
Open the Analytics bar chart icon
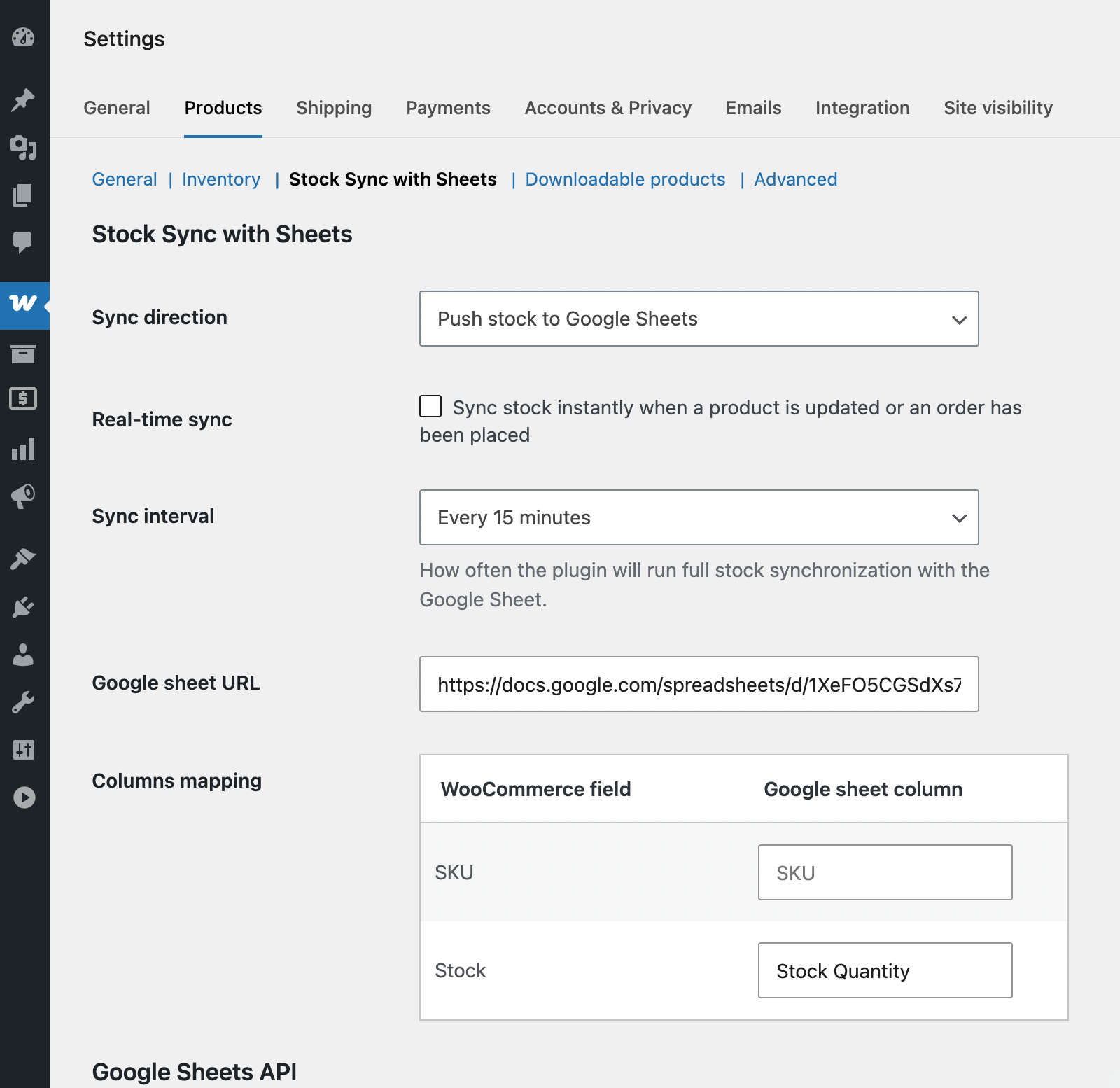pyautogui.click(x=23, y=449)
